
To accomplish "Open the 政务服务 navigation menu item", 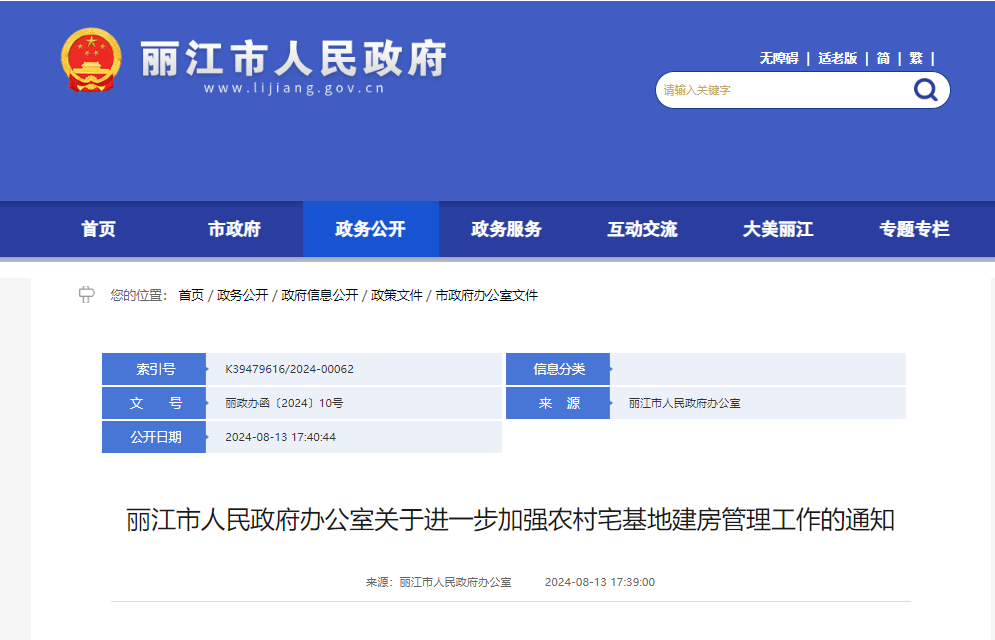I will click(506, 229).
